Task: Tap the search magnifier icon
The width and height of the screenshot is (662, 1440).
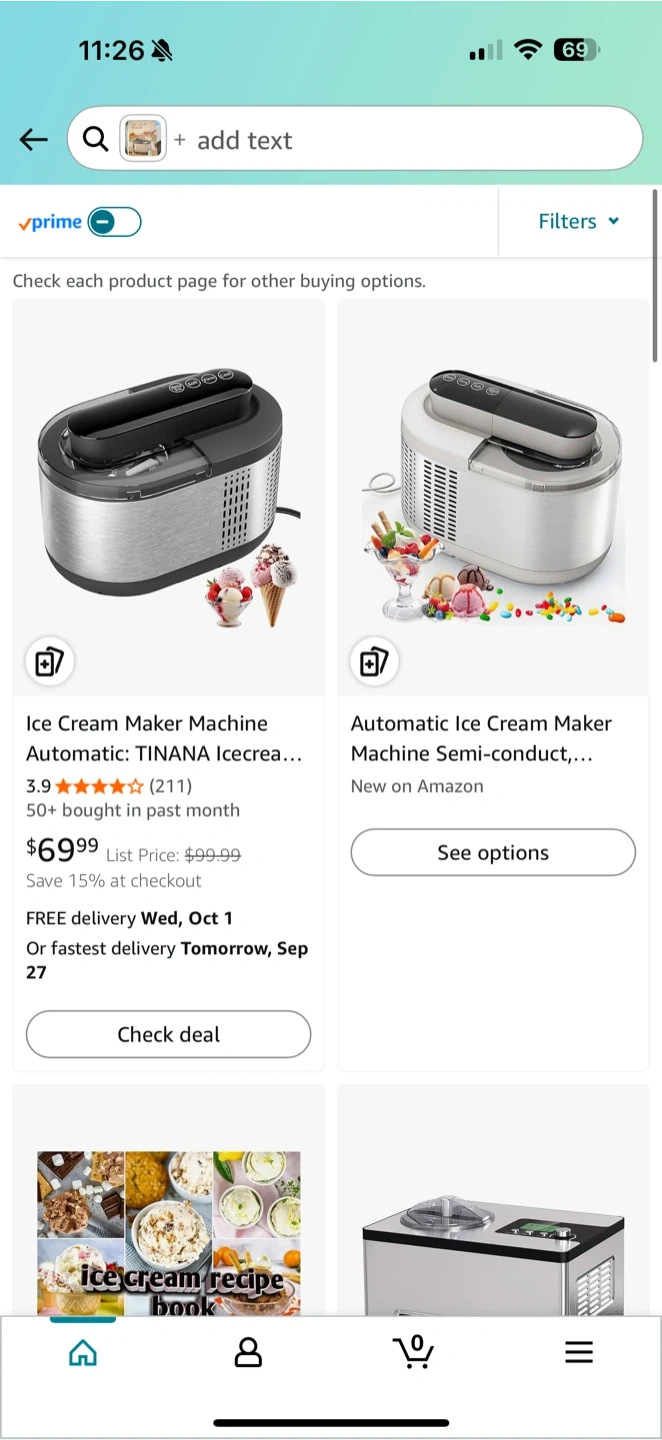Action: pyautogui.click(x=95, y=139)
